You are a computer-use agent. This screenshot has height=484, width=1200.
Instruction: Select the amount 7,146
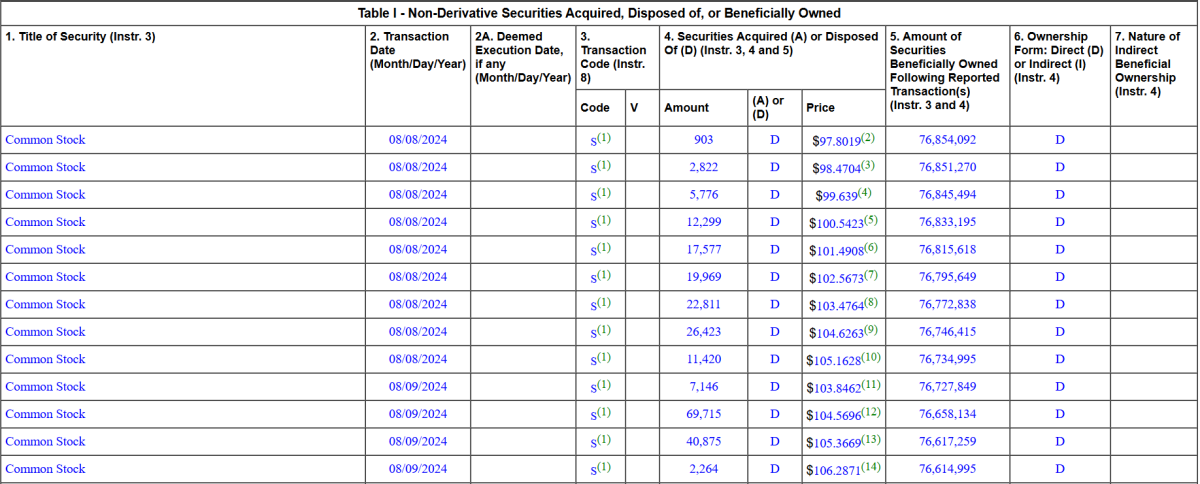[703, 387]
